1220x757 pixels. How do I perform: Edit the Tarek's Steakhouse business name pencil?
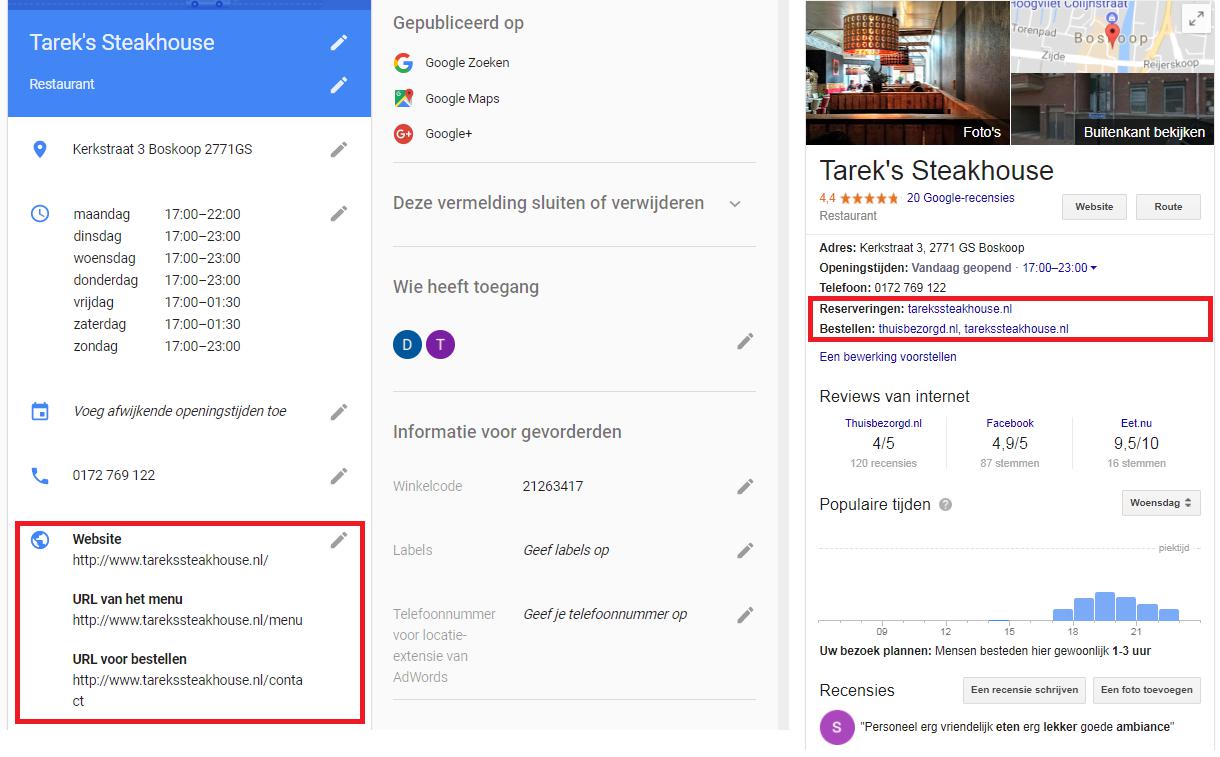[339, 42]
